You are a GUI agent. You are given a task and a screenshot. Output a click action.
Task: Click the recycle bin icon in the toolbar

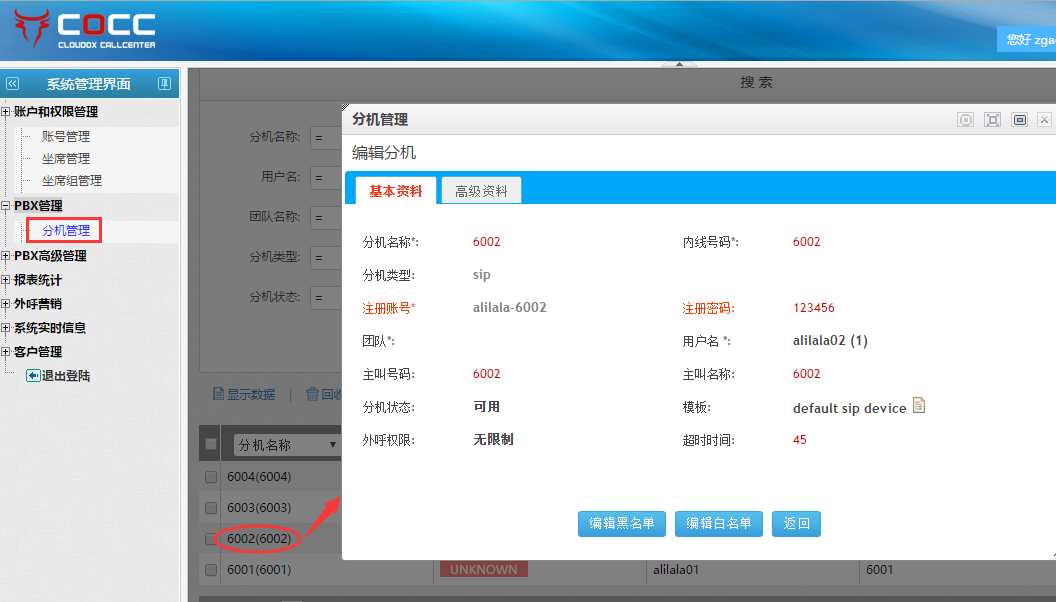click(x=312, y=394)
